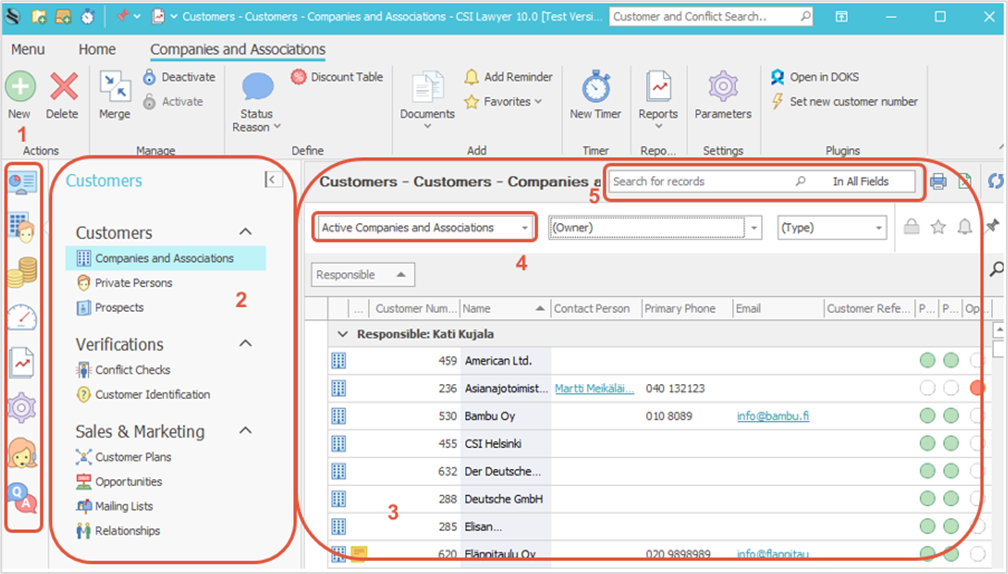Toggle the lock filter icon
This screenshot has height=574, width=1008.
[x=911, y=228]
